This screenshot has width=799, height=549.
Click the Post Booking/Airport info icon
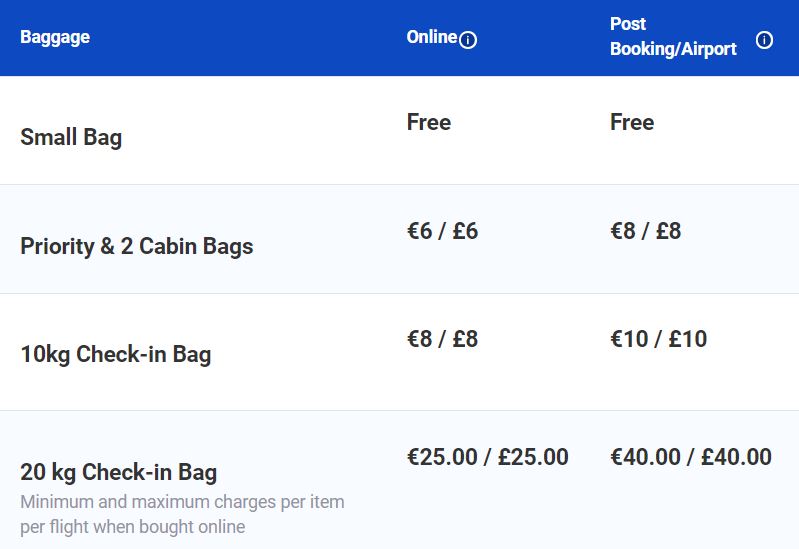[764, 40]
